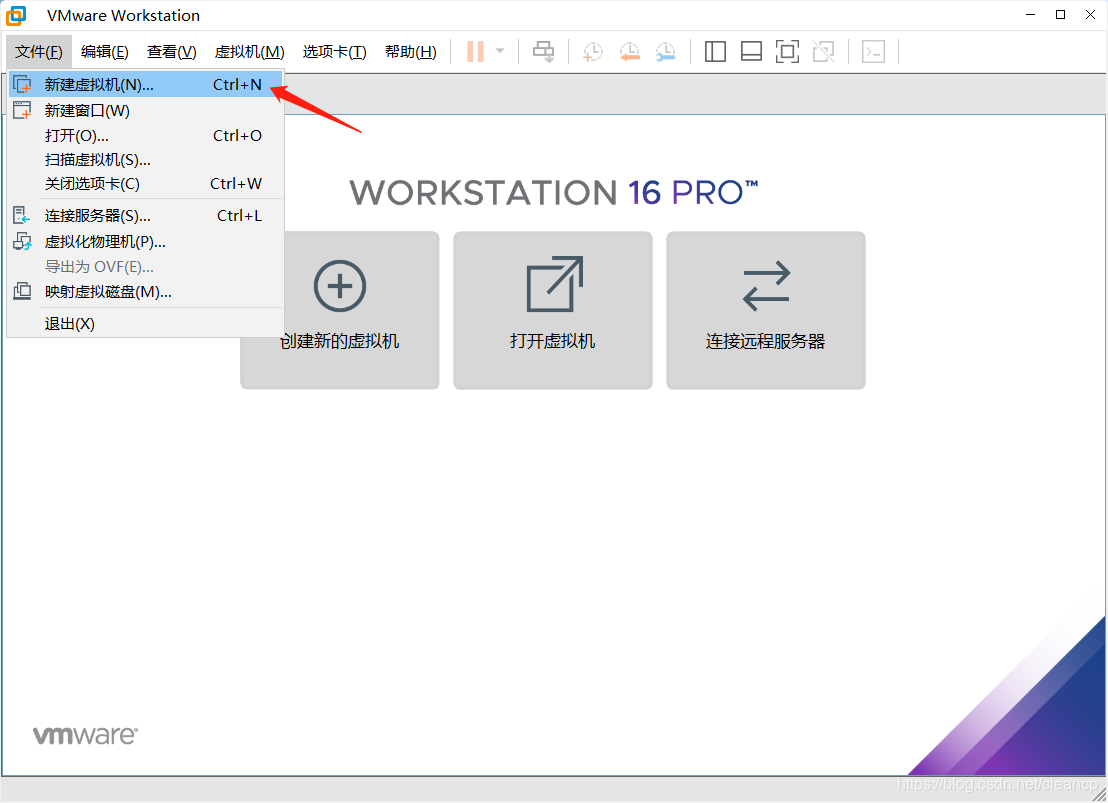Screen dimensions: 1108x803
Task: Click the full screen mode icon
Action: (x=787, y=52)
